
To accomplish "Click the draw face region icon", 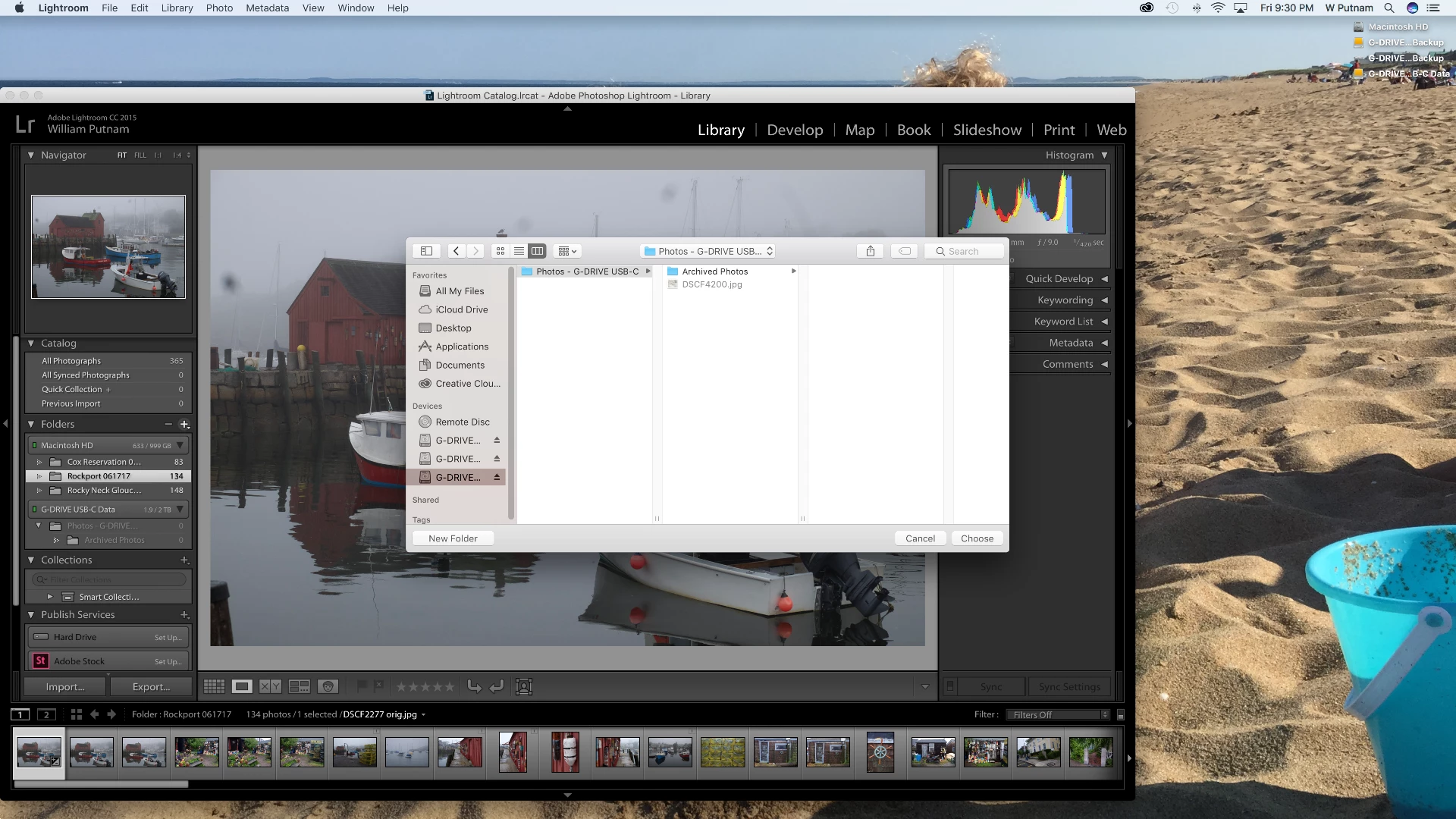I will point(523,686).
